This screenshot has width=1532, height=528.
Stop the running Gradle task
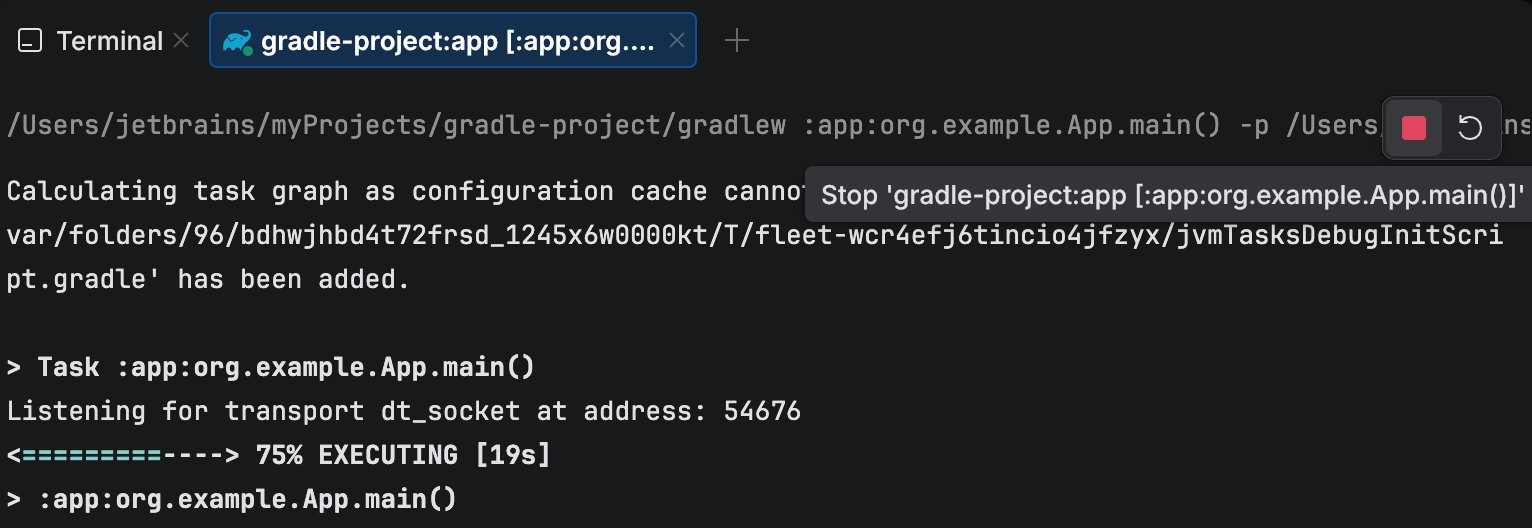[1413, 128]
